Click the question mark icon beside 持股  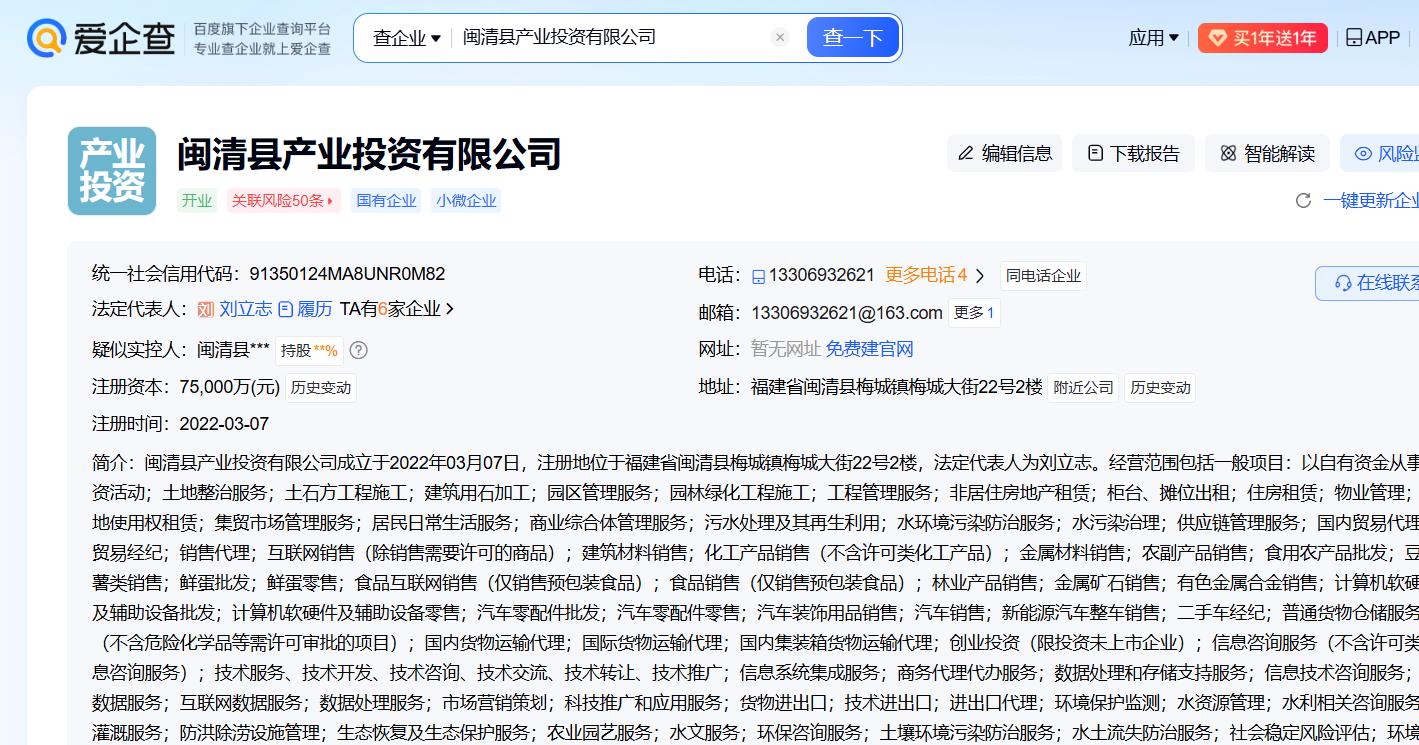(359, 350)
